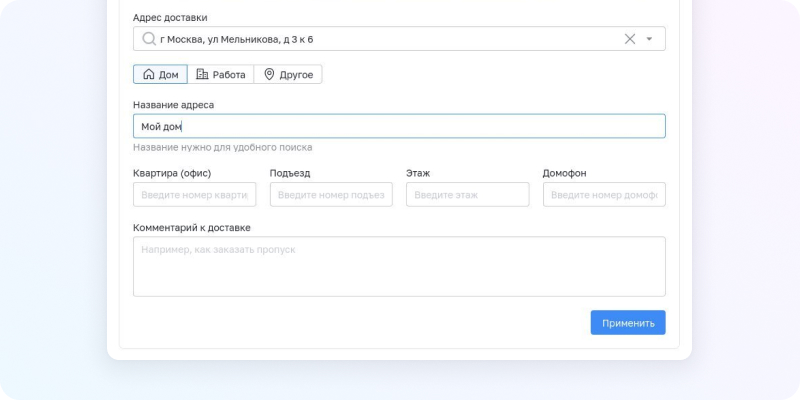Click the map pin icon on Другое
This screenshot has height=400, width=800.
point(269,74)
